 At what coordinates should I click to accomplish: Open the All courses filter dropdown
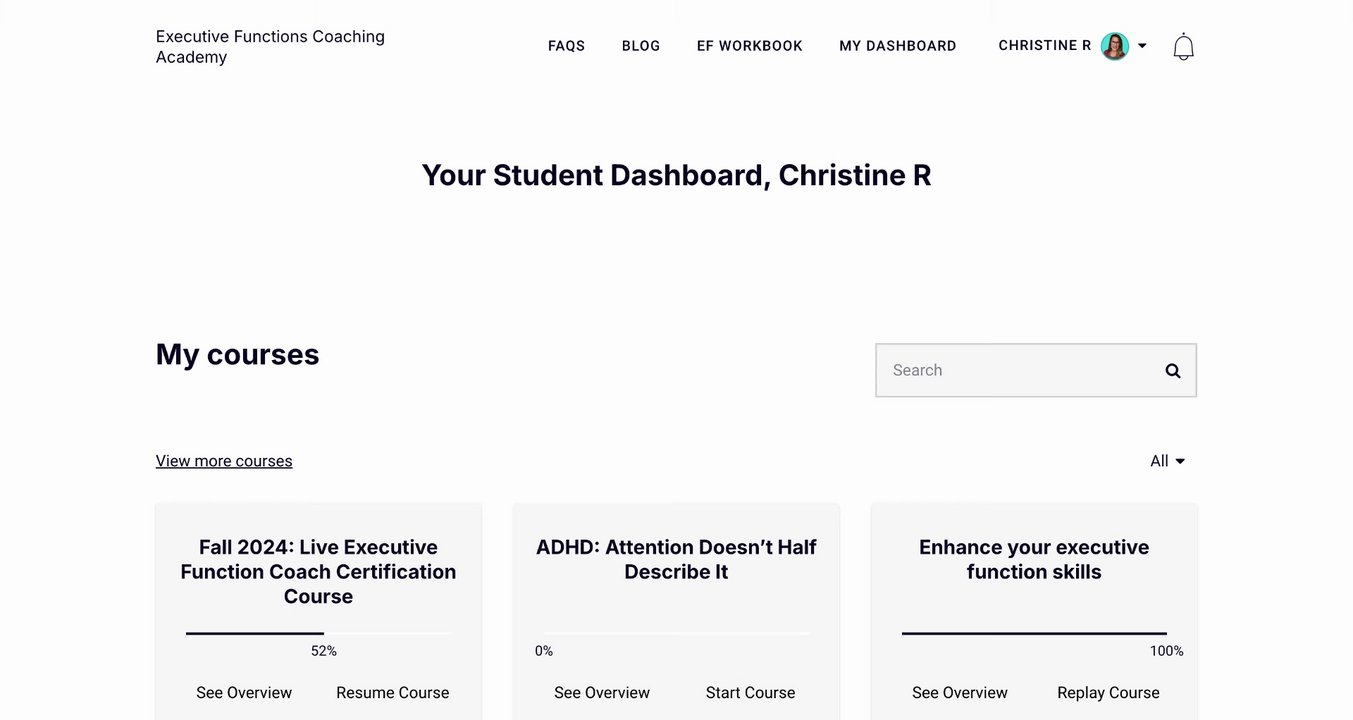coord(1167,461)
